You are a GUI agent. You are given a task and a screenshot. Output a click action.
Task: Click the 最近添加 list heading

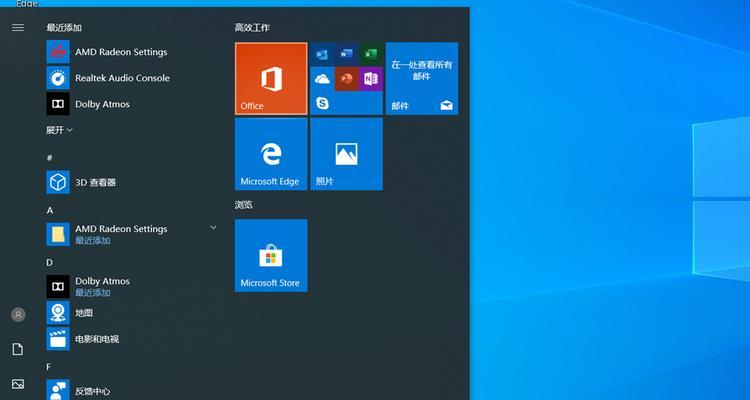64,28
